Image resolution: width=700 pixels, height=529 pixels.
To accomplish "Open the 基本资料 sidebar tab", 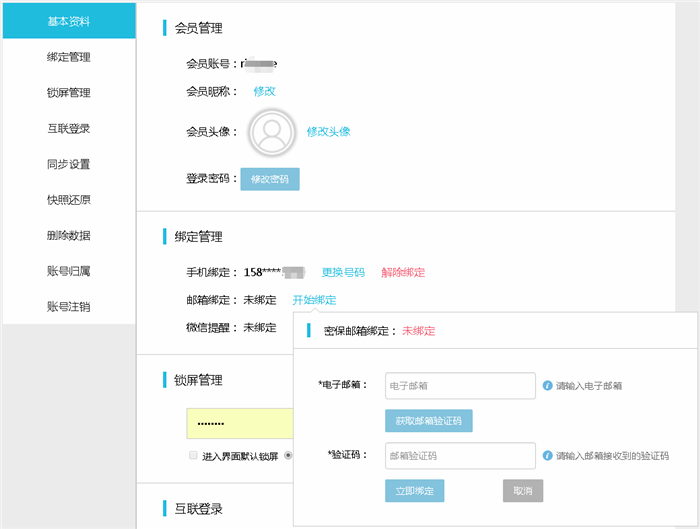I will point(69,21).
